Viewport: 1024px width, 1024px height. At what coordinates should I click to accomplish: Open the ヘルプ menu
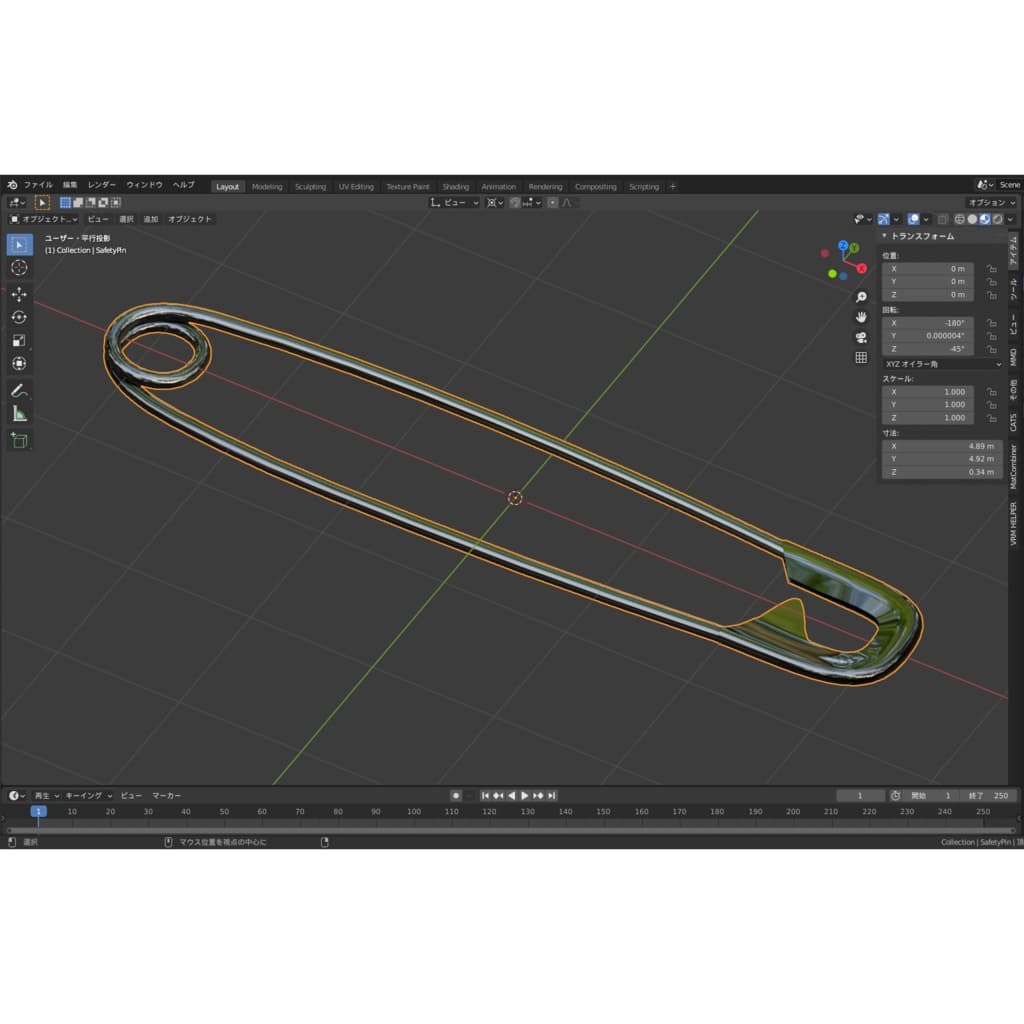(184, 185)
